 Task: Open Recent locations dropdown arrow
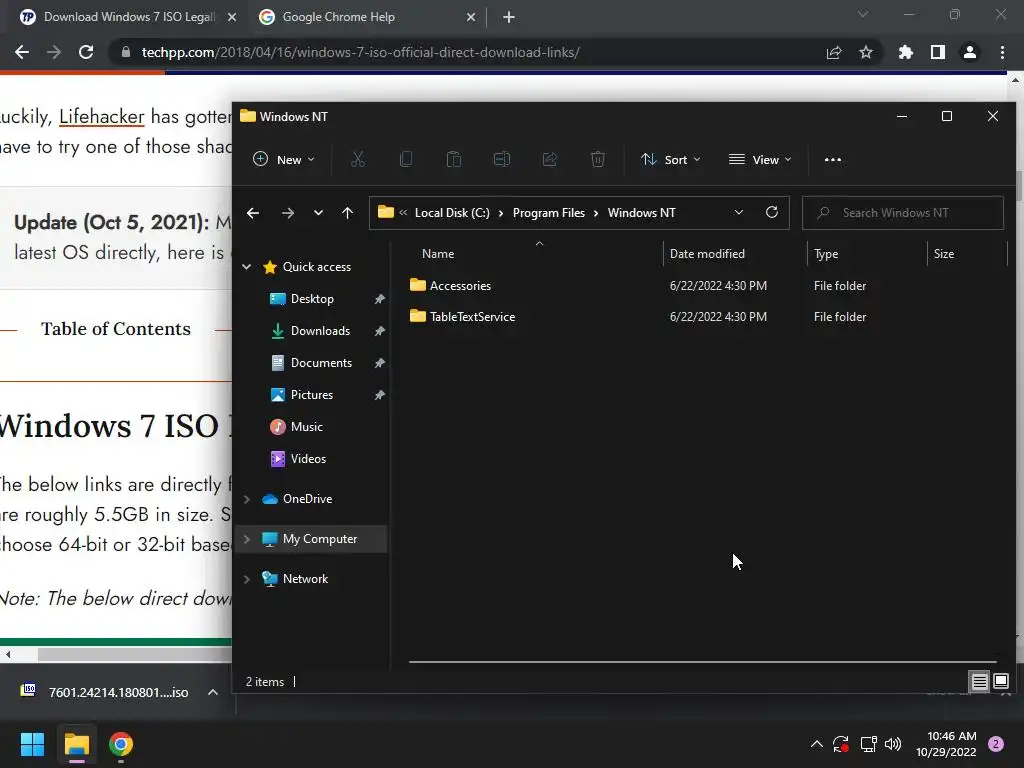[x=318, y=213]
